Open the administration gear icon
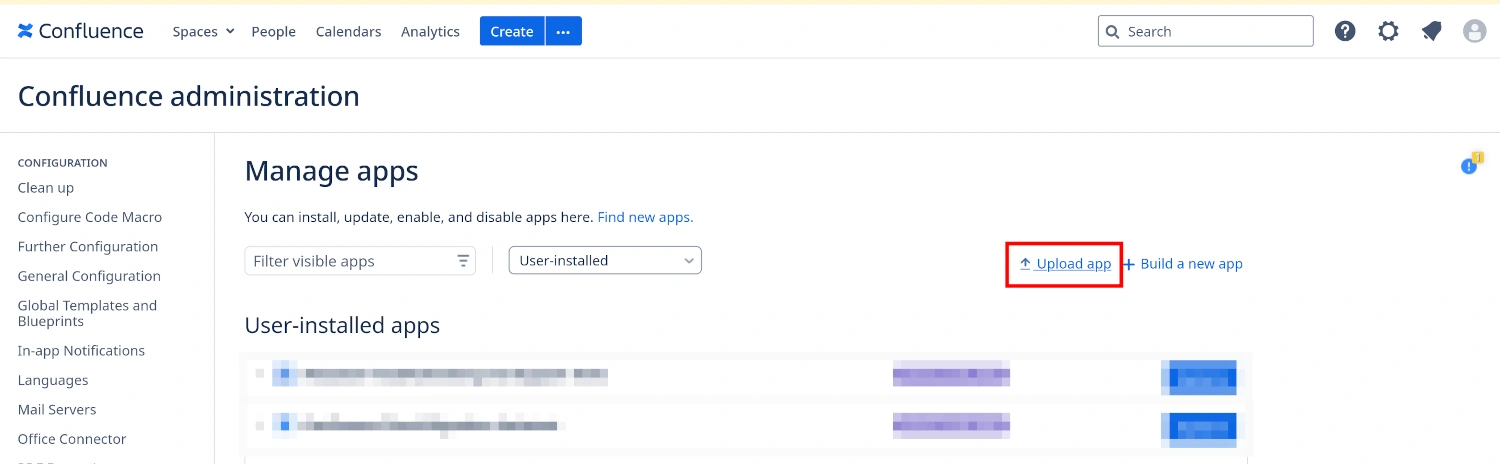This screenshot has width=1500, height=464. tap(1388, 31)
